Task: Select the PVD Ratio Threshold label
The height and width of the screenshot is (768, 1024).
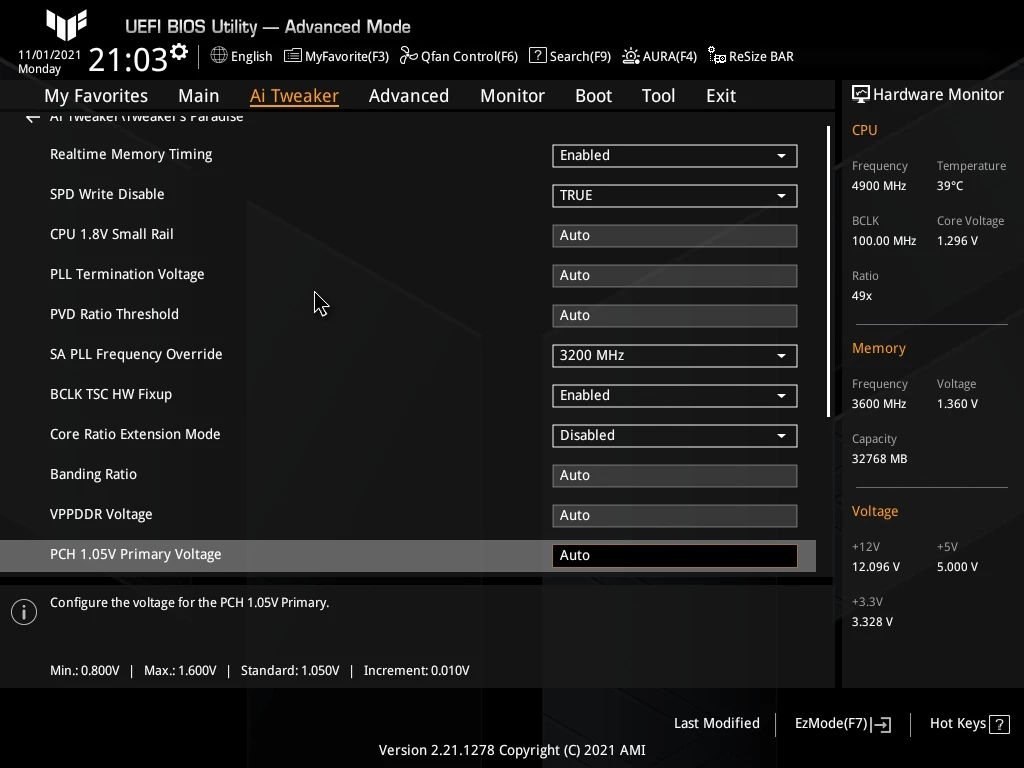Action: 114,314
